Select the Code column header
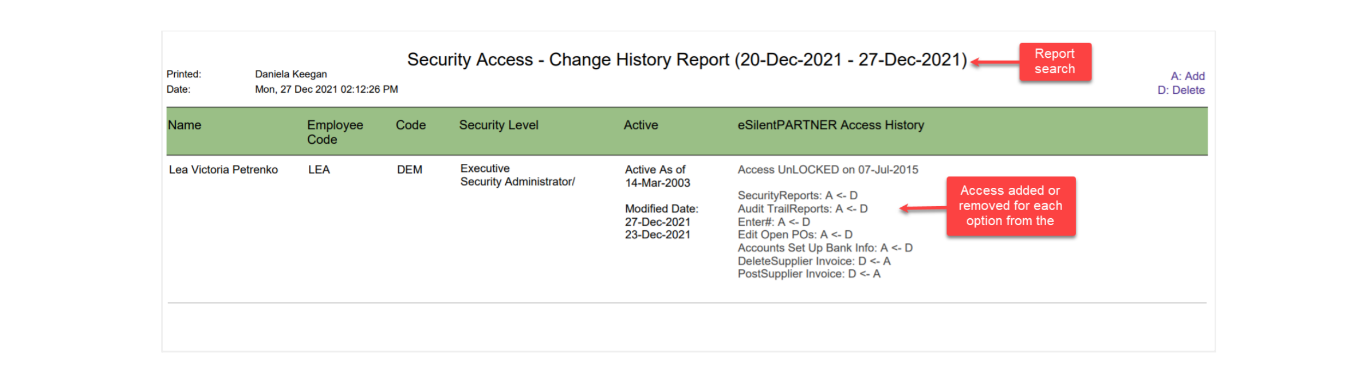The width and height of the screenshot is (1367, 382). click(x=411, y=125)
